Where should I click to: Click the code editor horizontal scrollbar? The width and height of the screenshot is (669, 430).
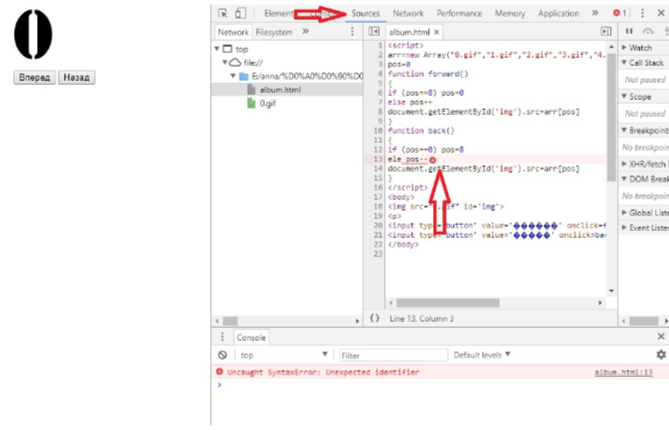pyautogui.click(x=448, y=302)
